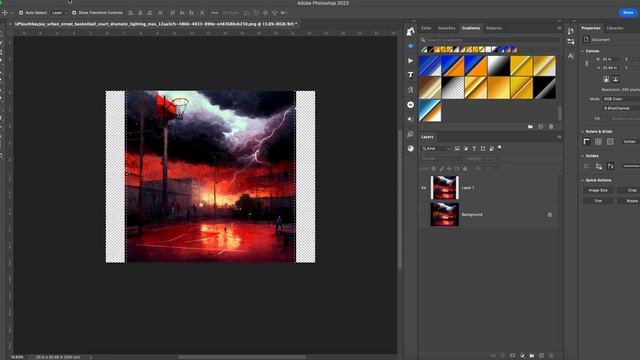
Task: Select the open document file tab
Action: coord(155,24)
